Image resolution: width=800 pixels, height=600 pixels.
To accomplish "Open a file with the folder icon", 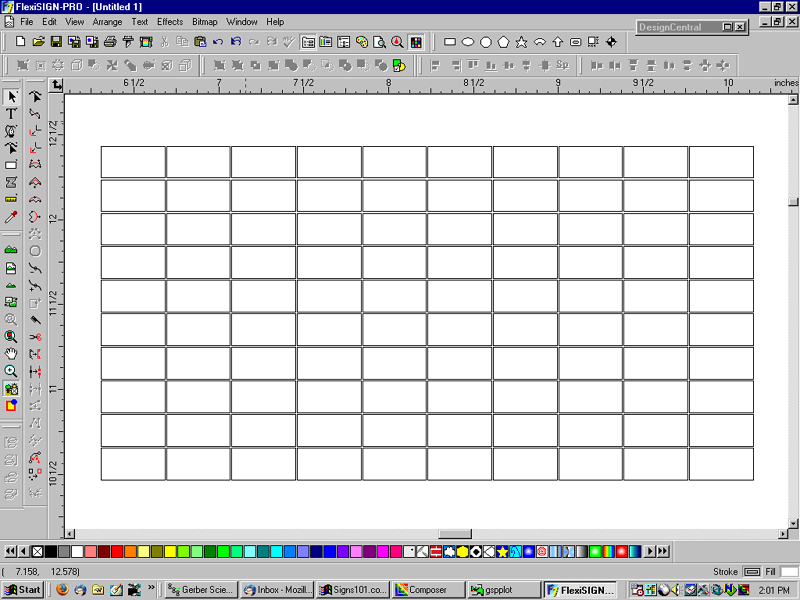I will (38, 42).
